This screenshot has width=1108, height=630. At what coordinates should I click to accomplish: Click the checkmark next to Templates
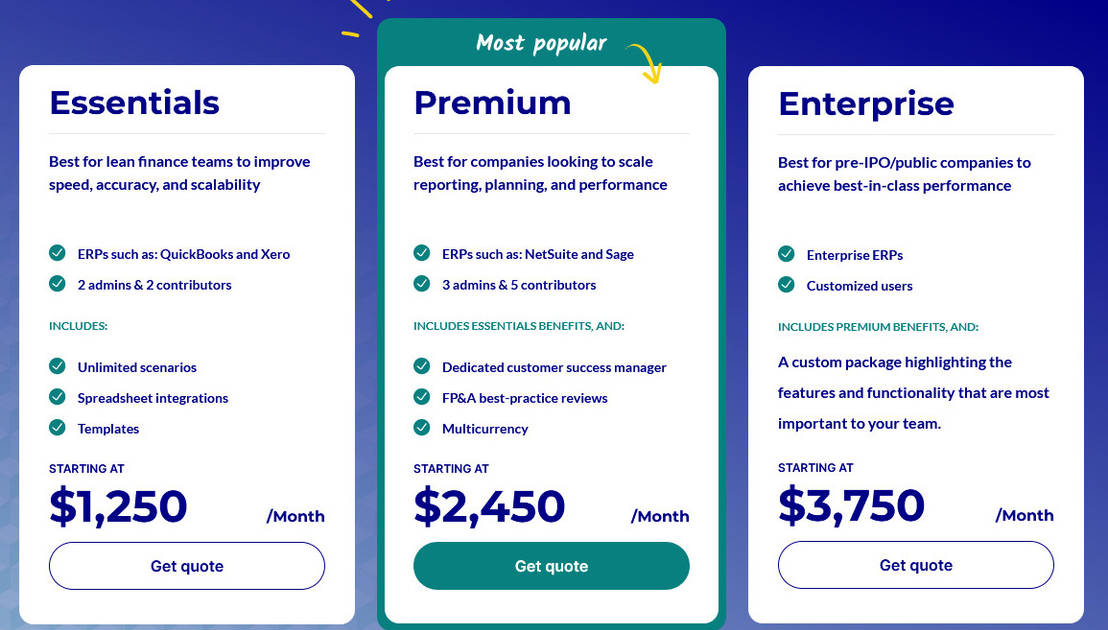point(57,429)
